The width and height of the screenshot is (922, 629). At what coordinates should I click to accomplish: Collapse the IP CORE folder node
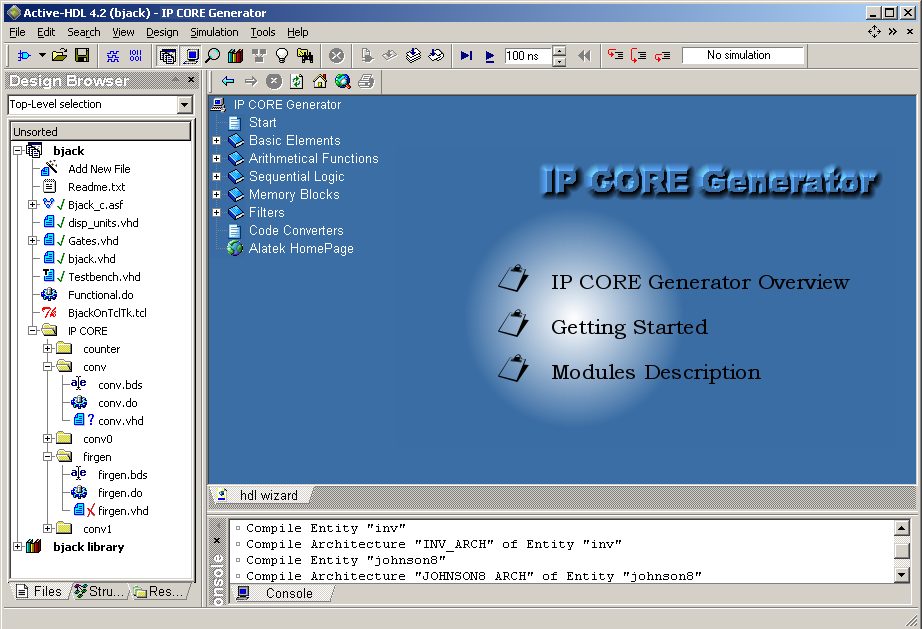tap(32, 330)
